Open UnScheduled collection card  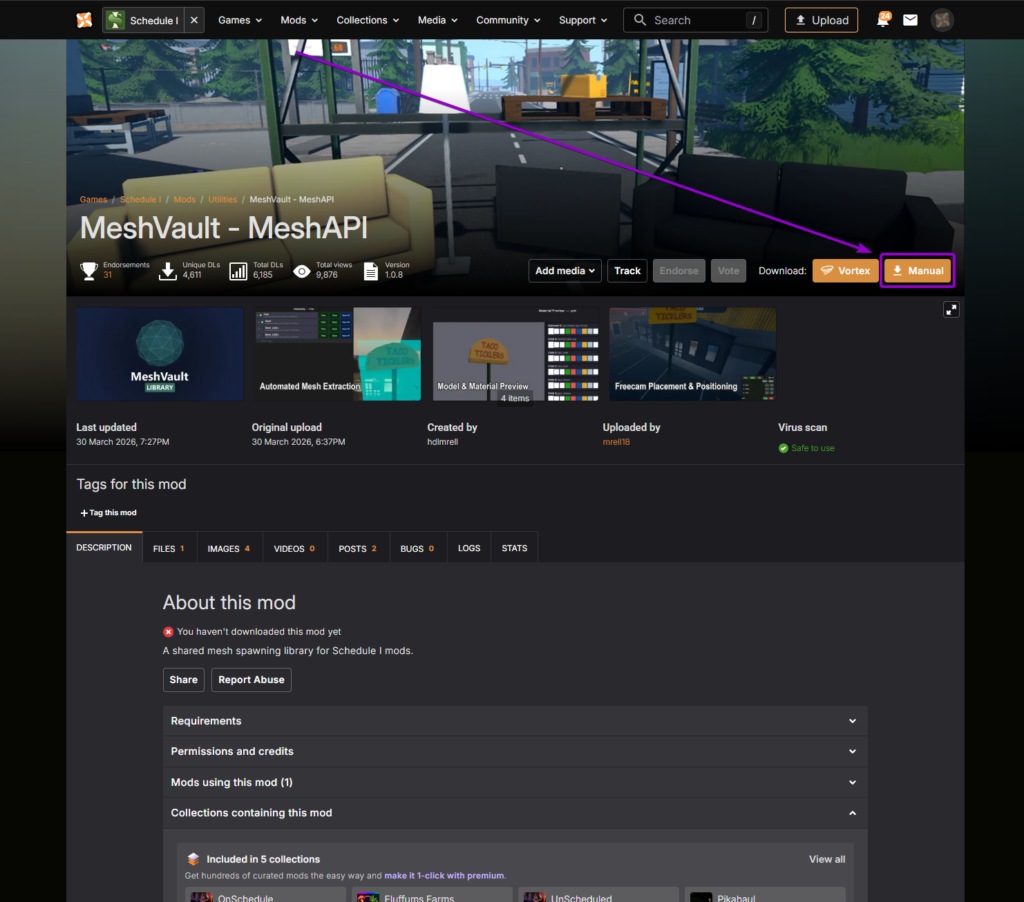(598, 895)
